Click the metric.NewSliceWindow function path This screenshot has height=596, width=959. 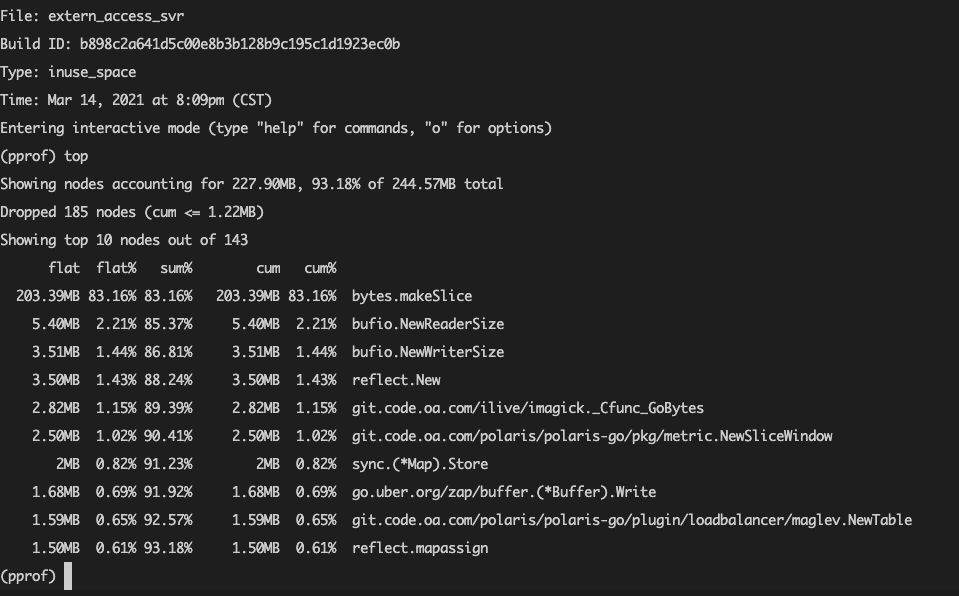pos(592,436)
